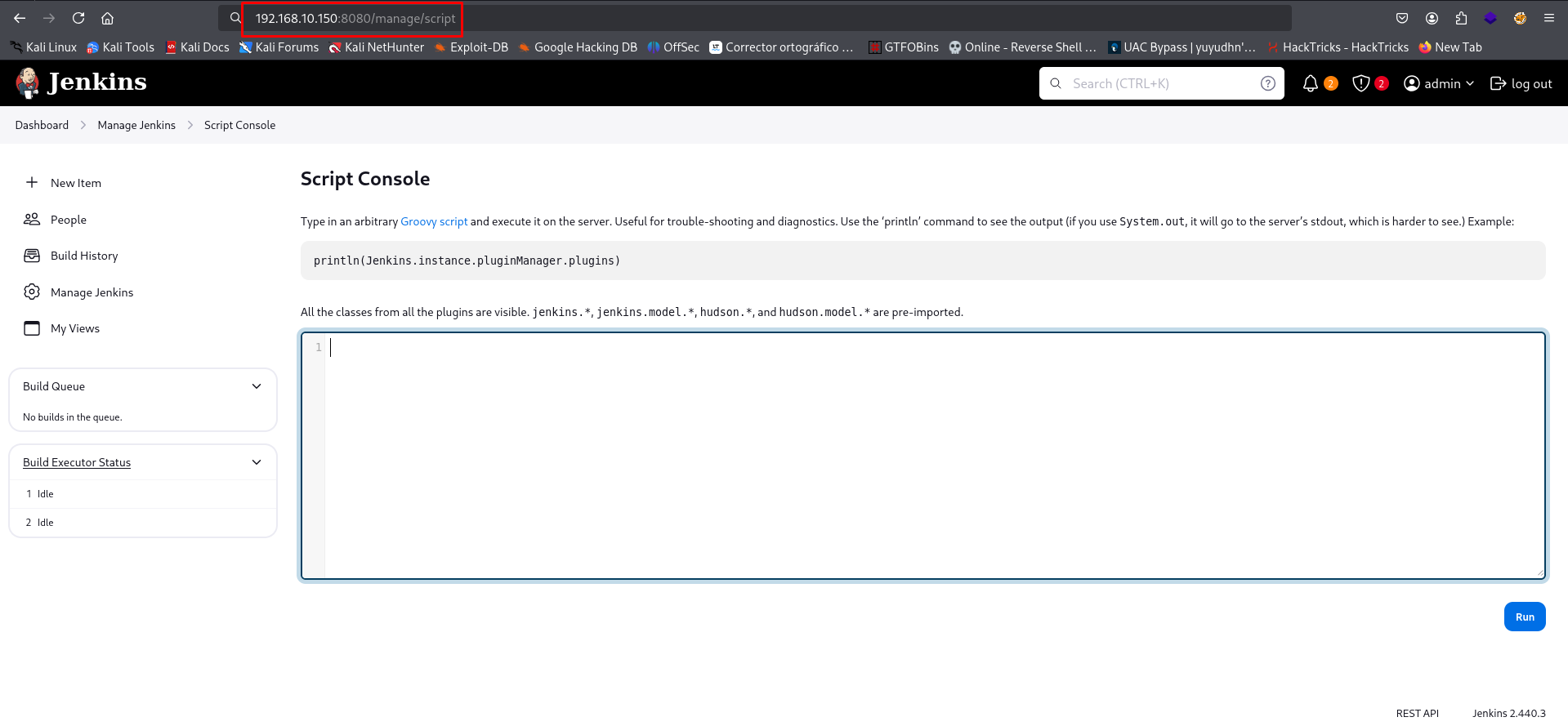The height and width of the screenshot is (726, 1568).
Task: Open the Kali Tools bookmark
Action: [x=121, y=47]
